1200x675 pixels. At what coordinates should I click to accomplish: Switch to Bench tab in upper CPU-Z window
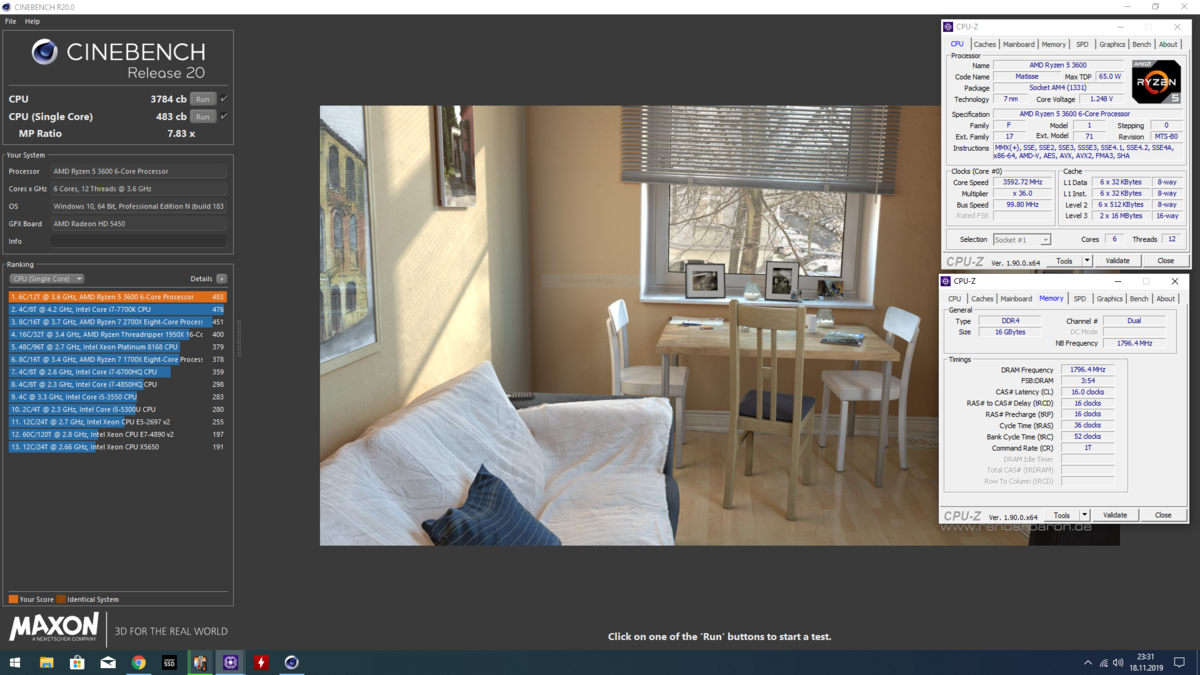point(1141,44)
